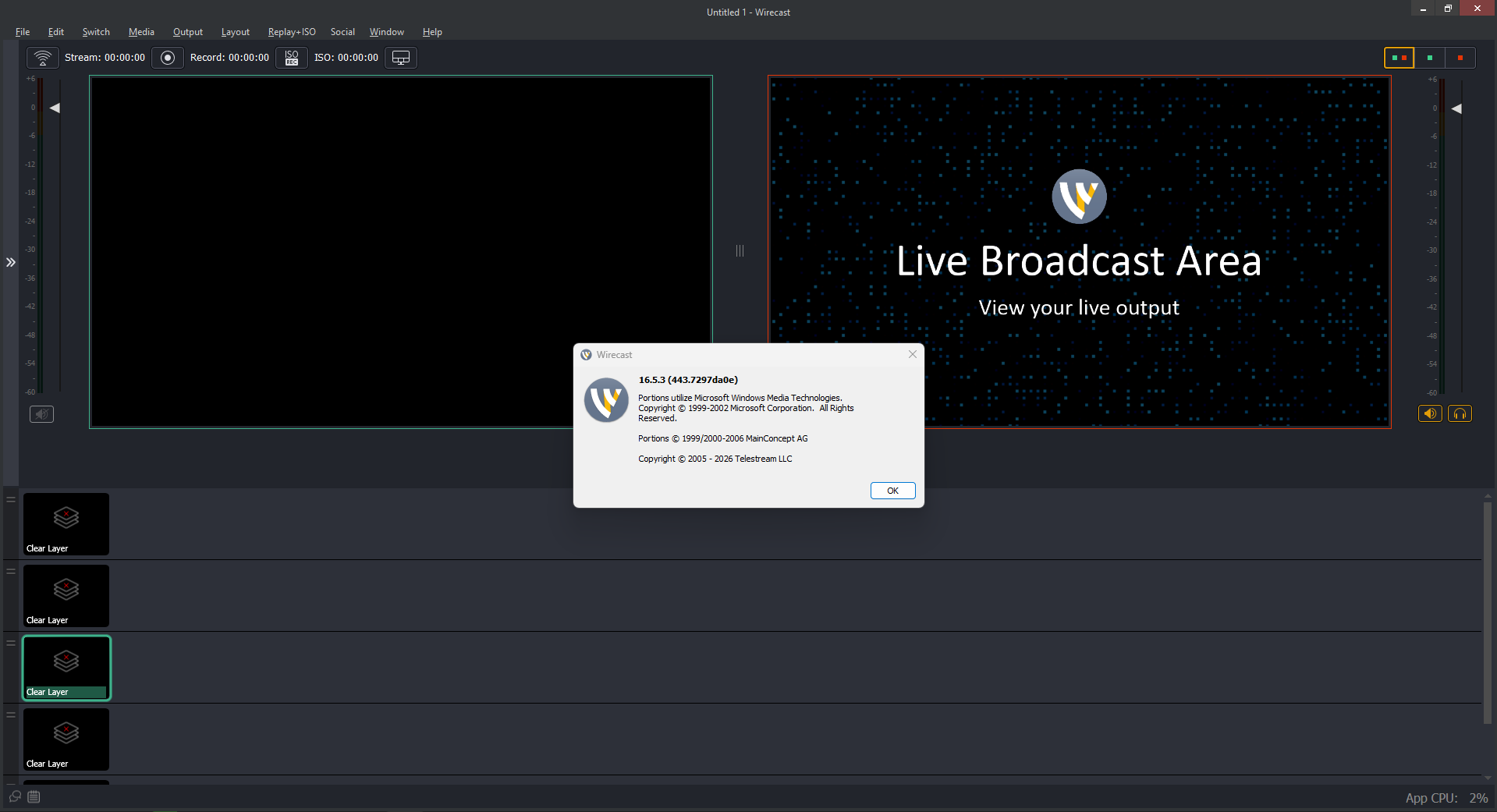Open the Switch menu

click(96, 32)
